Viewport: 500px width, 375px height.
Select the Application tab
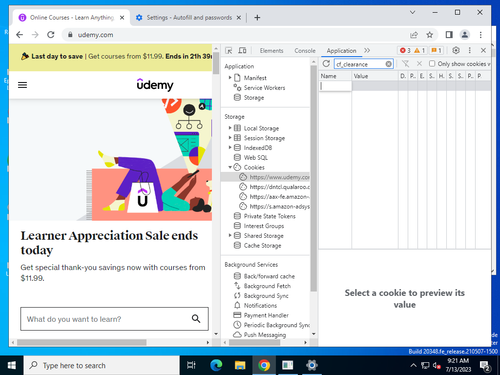pos(341,51)
